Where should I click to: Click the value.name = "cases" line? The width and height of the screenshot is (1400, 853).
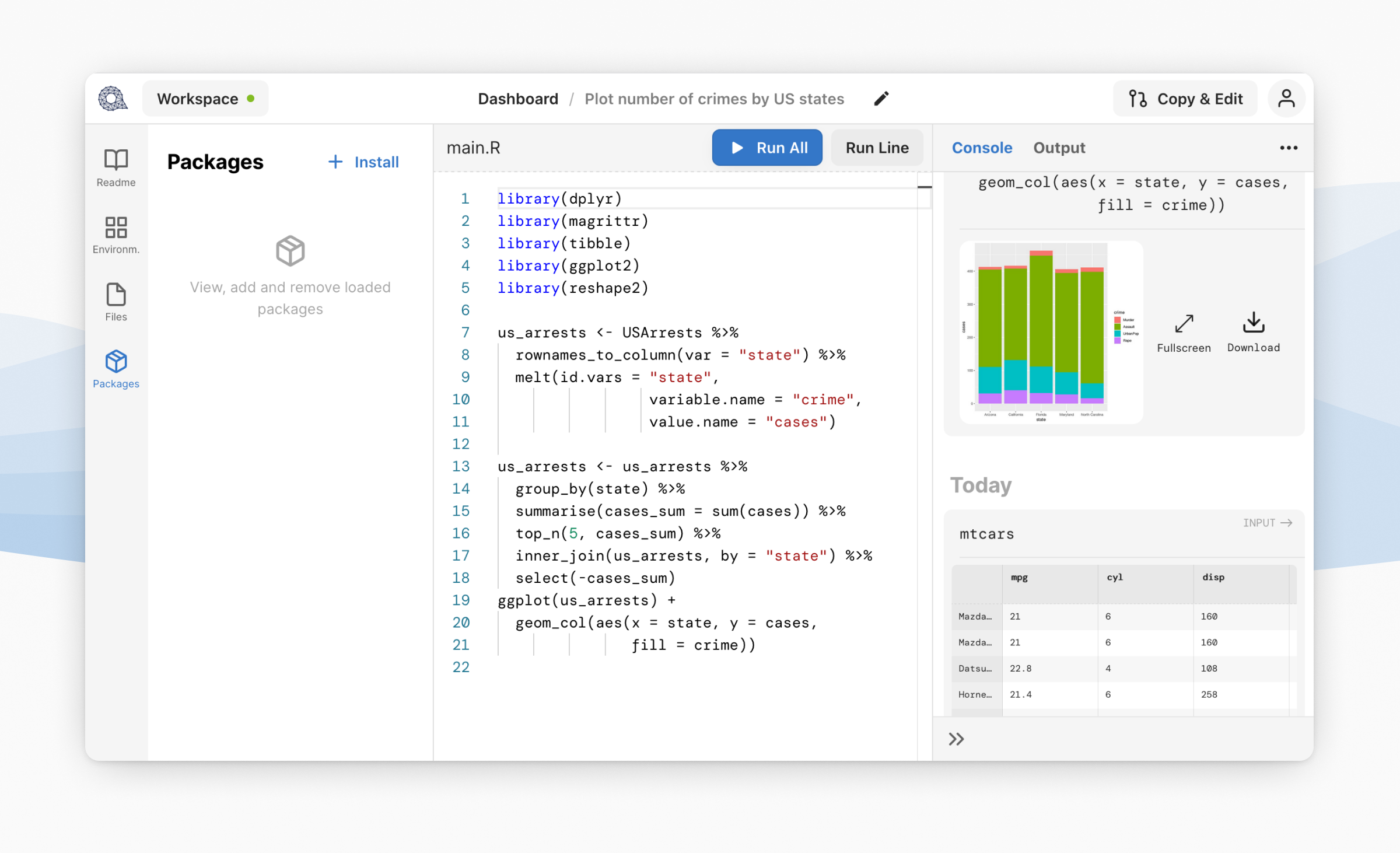point(742,422)
